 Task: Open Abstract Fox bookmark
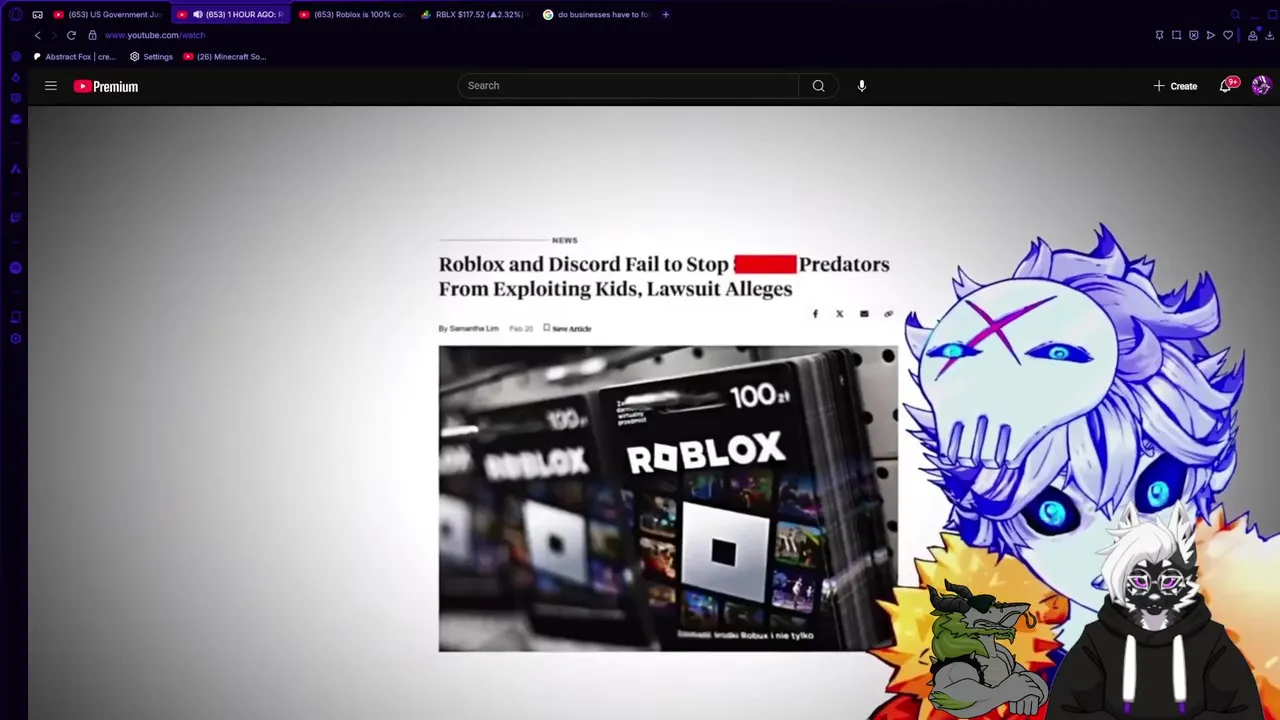coord(75,57)
